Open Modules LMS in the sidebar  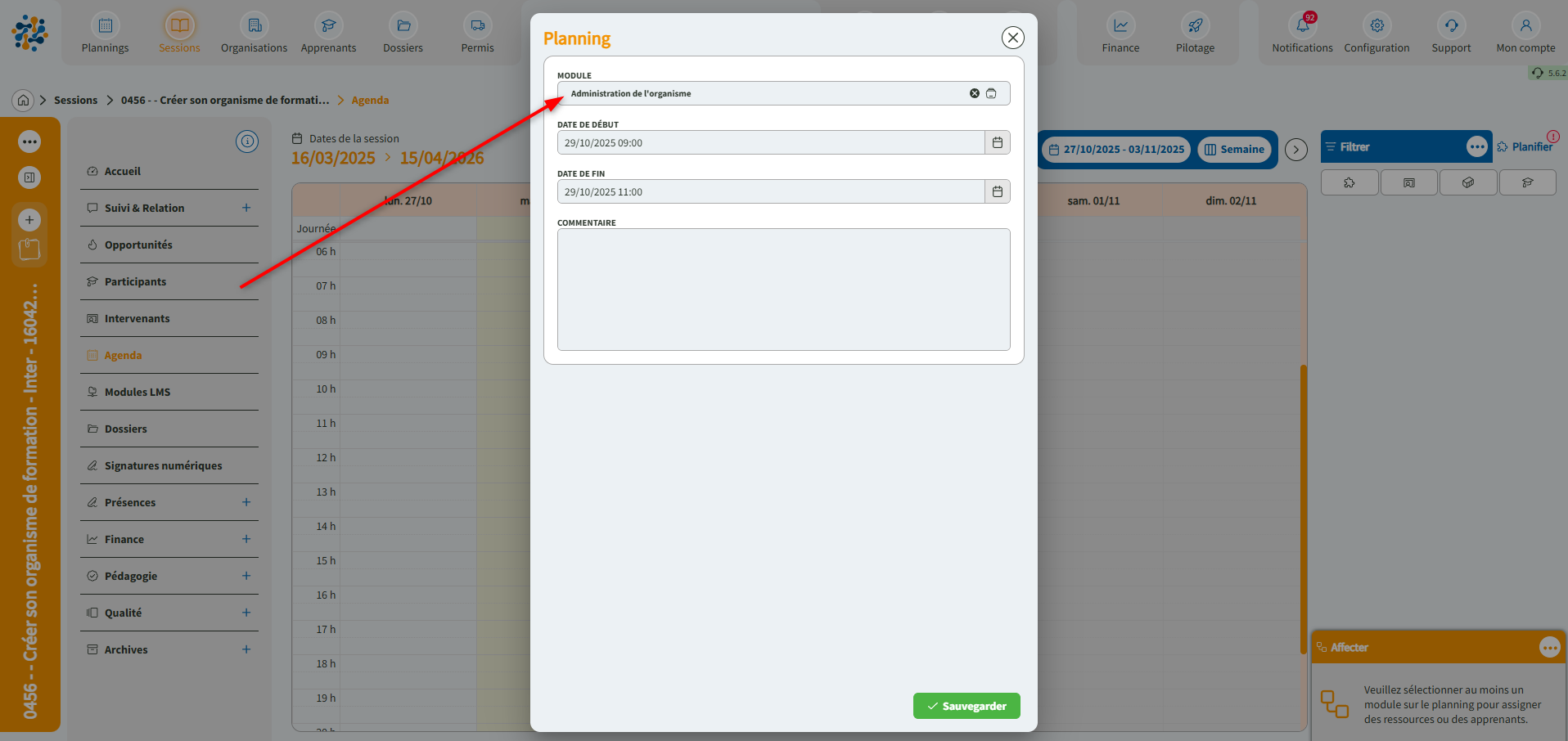pos(137,392)
